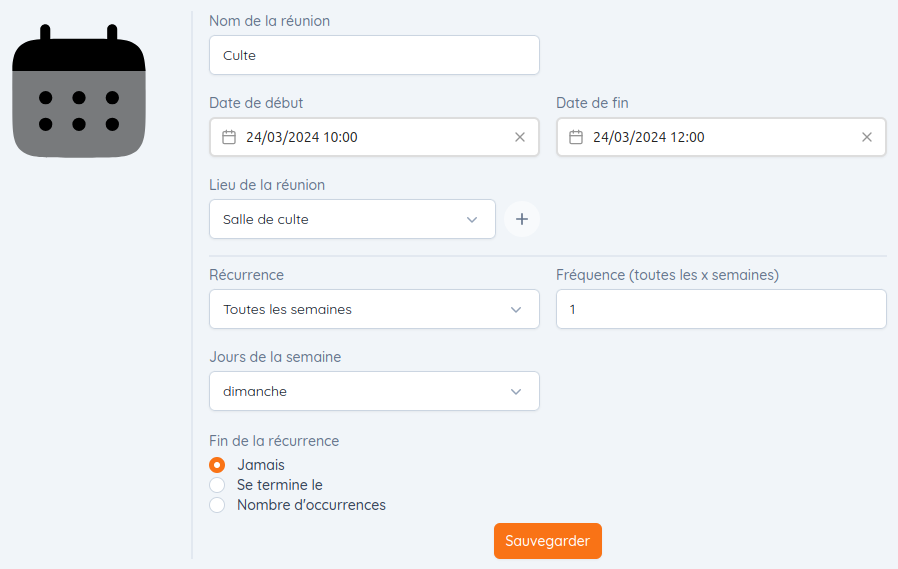Viewport: 898px width, 569px height.
Task: Click the Fin de la récurrence label
Action: pos(274,441)
